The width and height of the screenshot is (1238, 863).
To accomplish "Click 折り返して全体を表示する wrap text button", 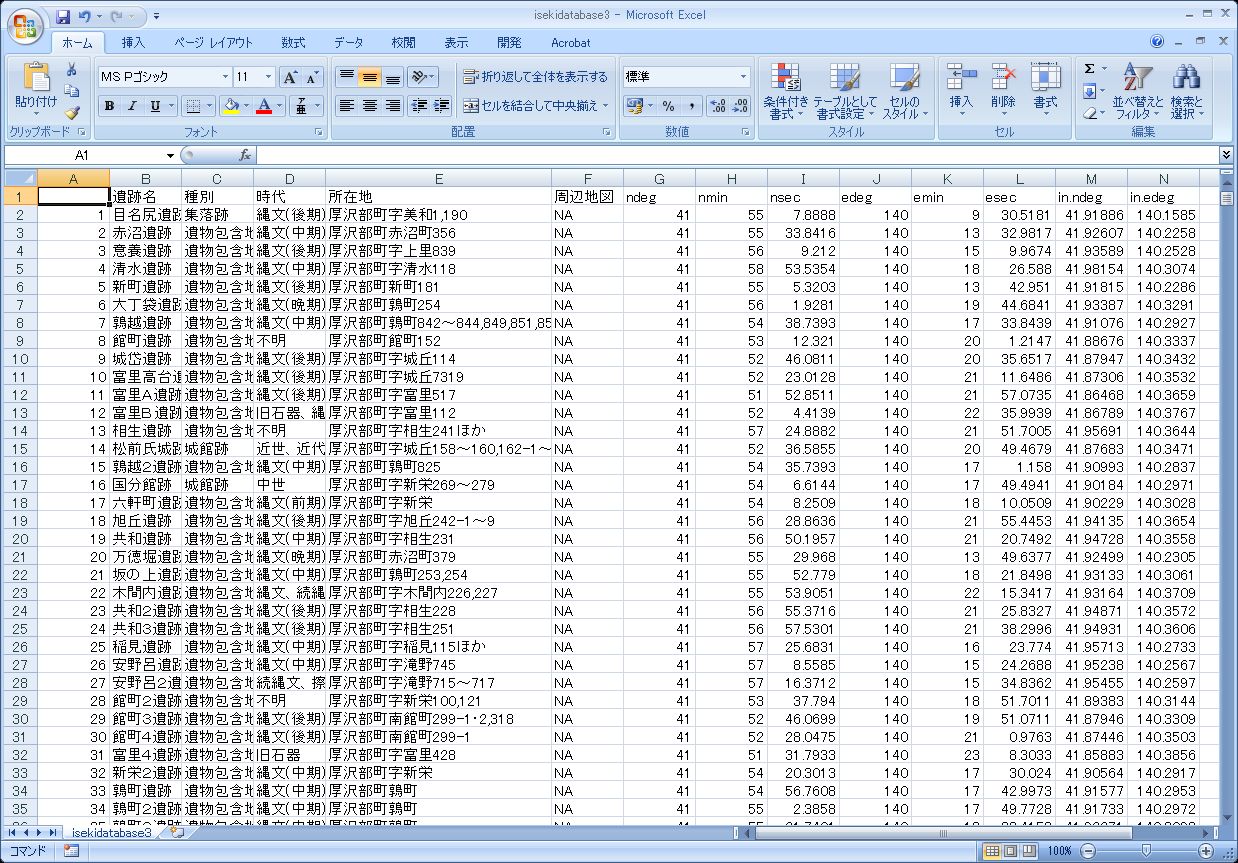I will (x=536, y=77).
